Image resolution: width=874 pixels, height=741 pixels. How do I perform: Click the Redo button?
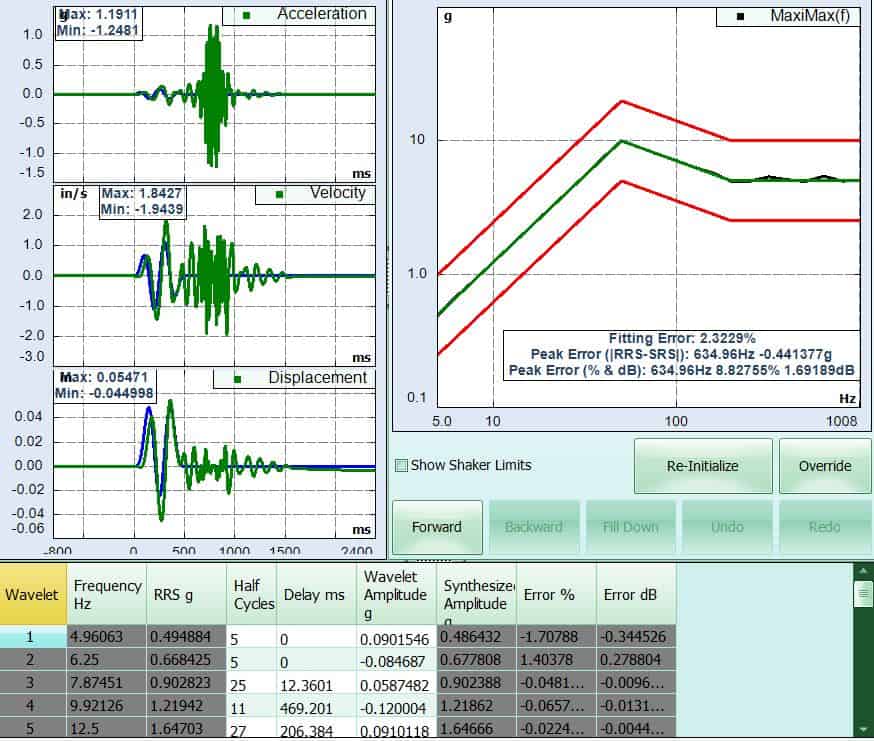(x=824, y=527)
